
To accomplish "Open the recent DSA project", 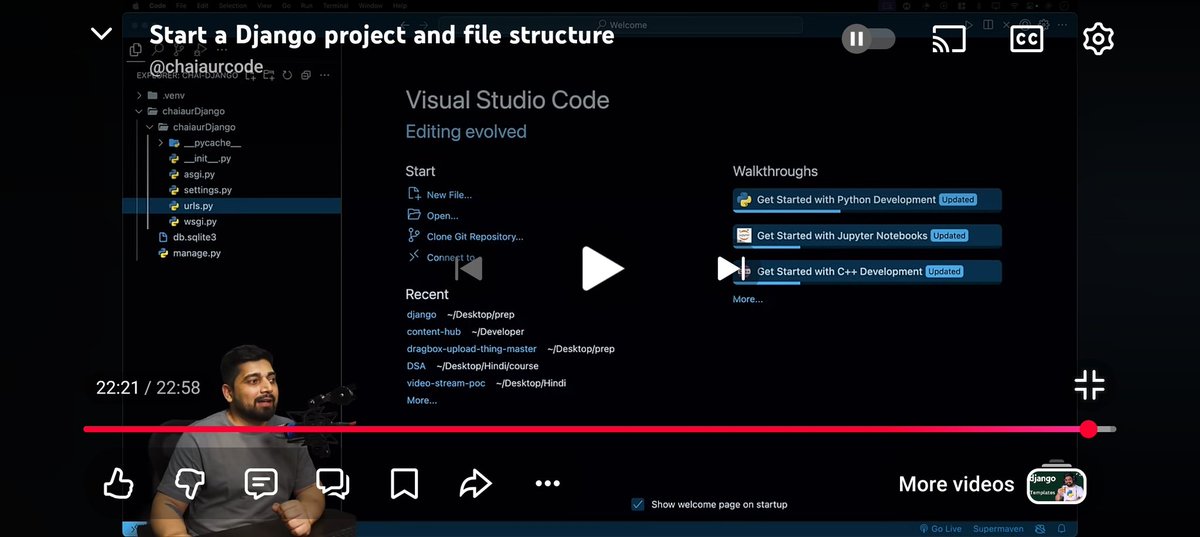I will tap(416, 366).
